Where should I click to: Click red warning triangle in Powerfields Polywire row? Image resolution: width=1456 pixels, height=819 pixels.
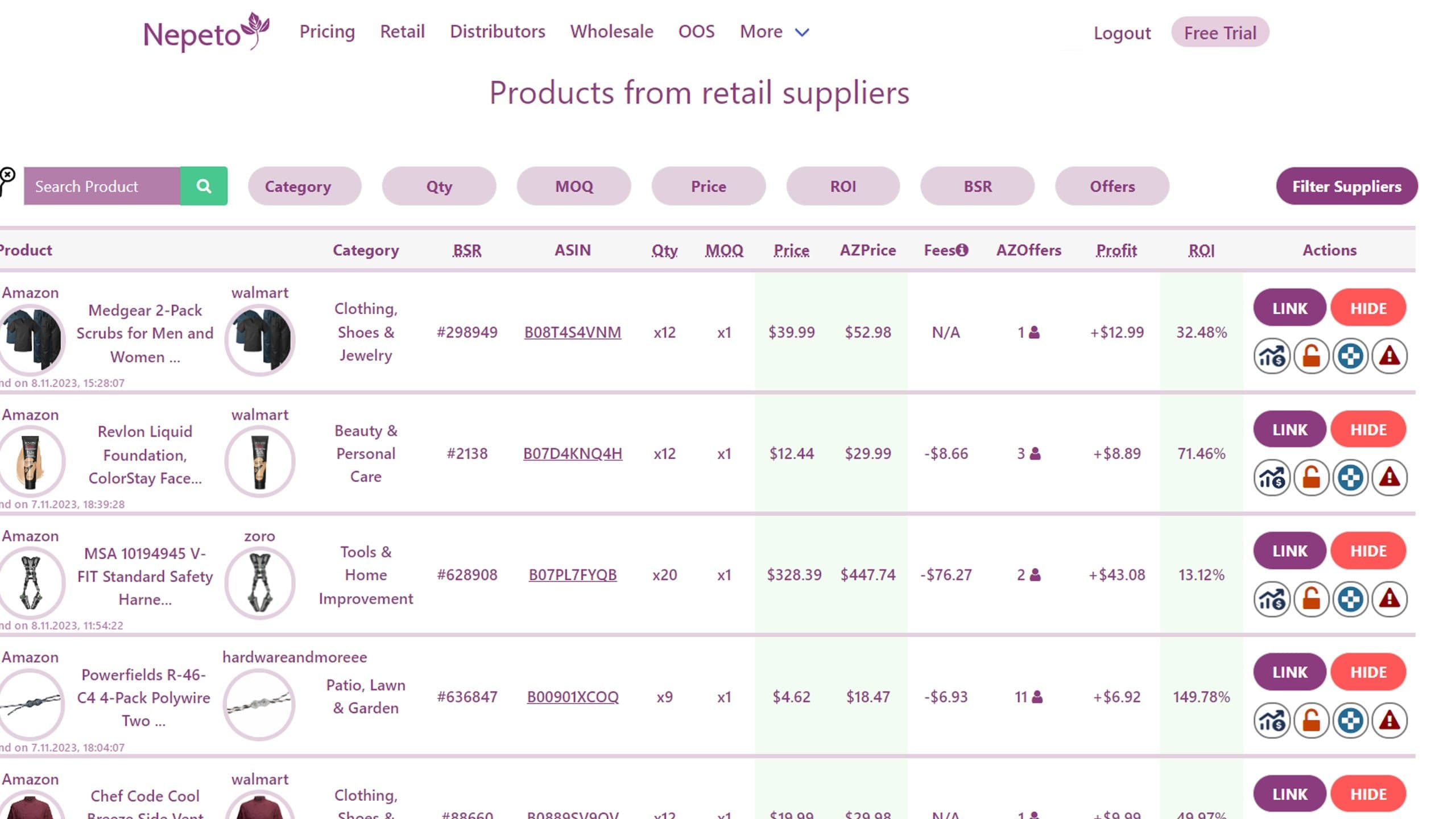1389,721
